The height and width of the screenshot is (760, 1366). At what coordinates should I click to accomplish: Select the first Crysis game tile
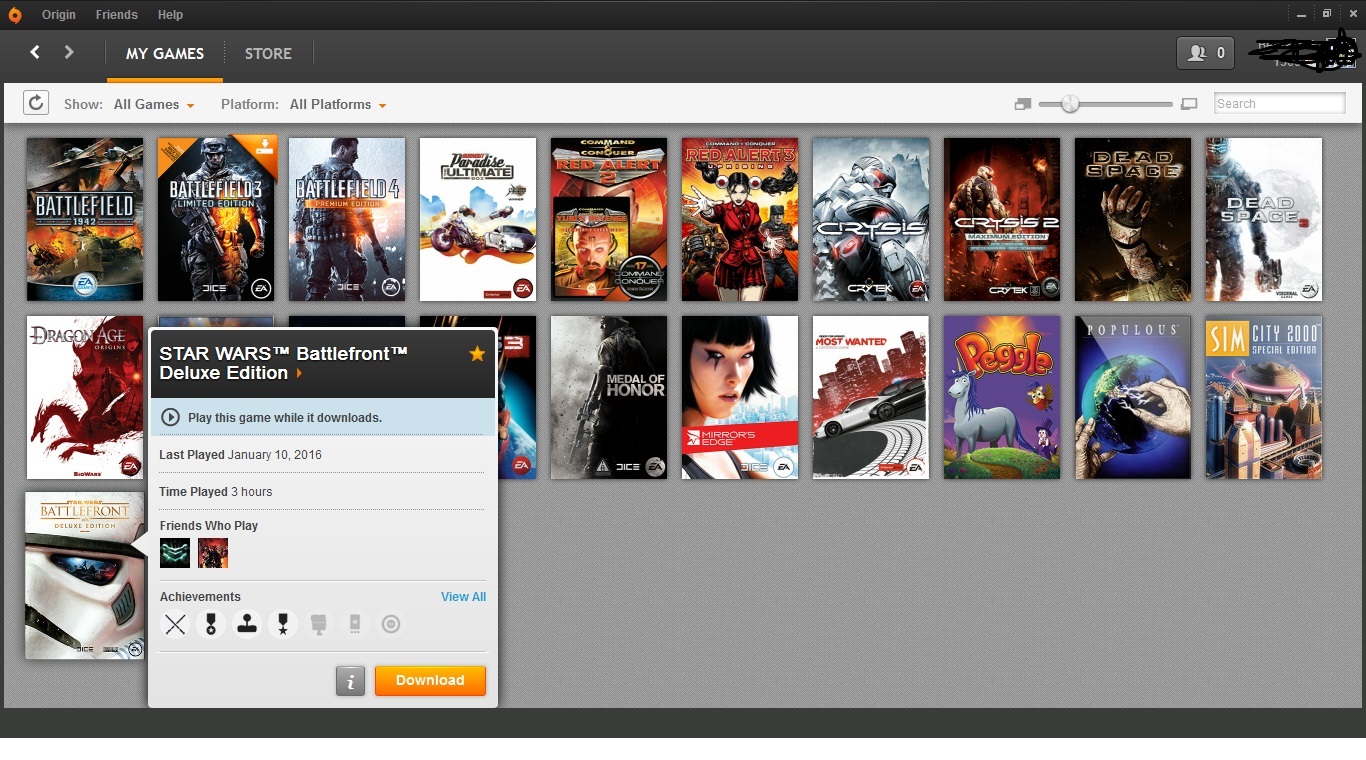point(871,219)
